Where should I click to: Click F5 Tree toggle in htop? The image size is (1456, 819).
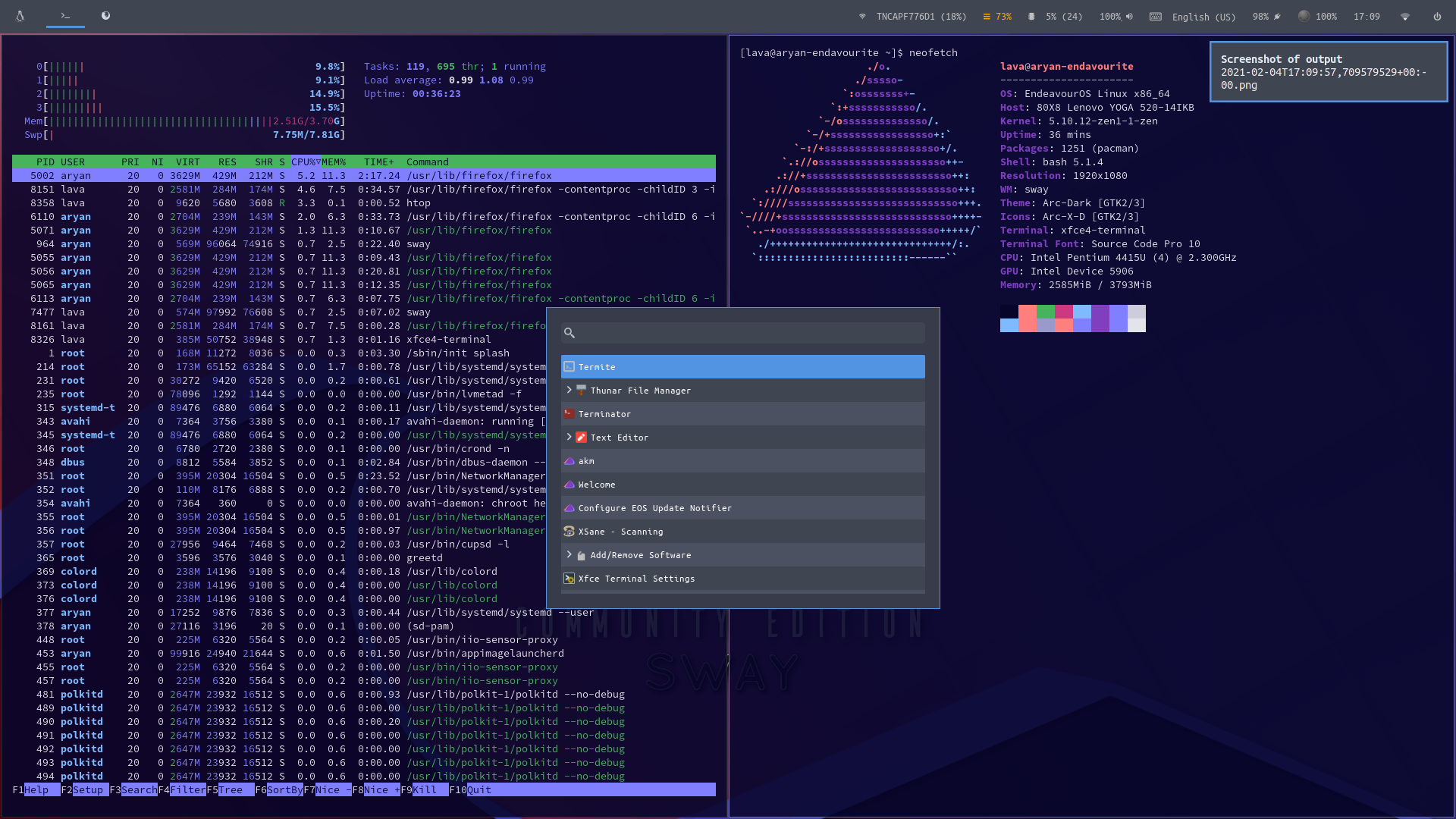click(x=231, y=790)
